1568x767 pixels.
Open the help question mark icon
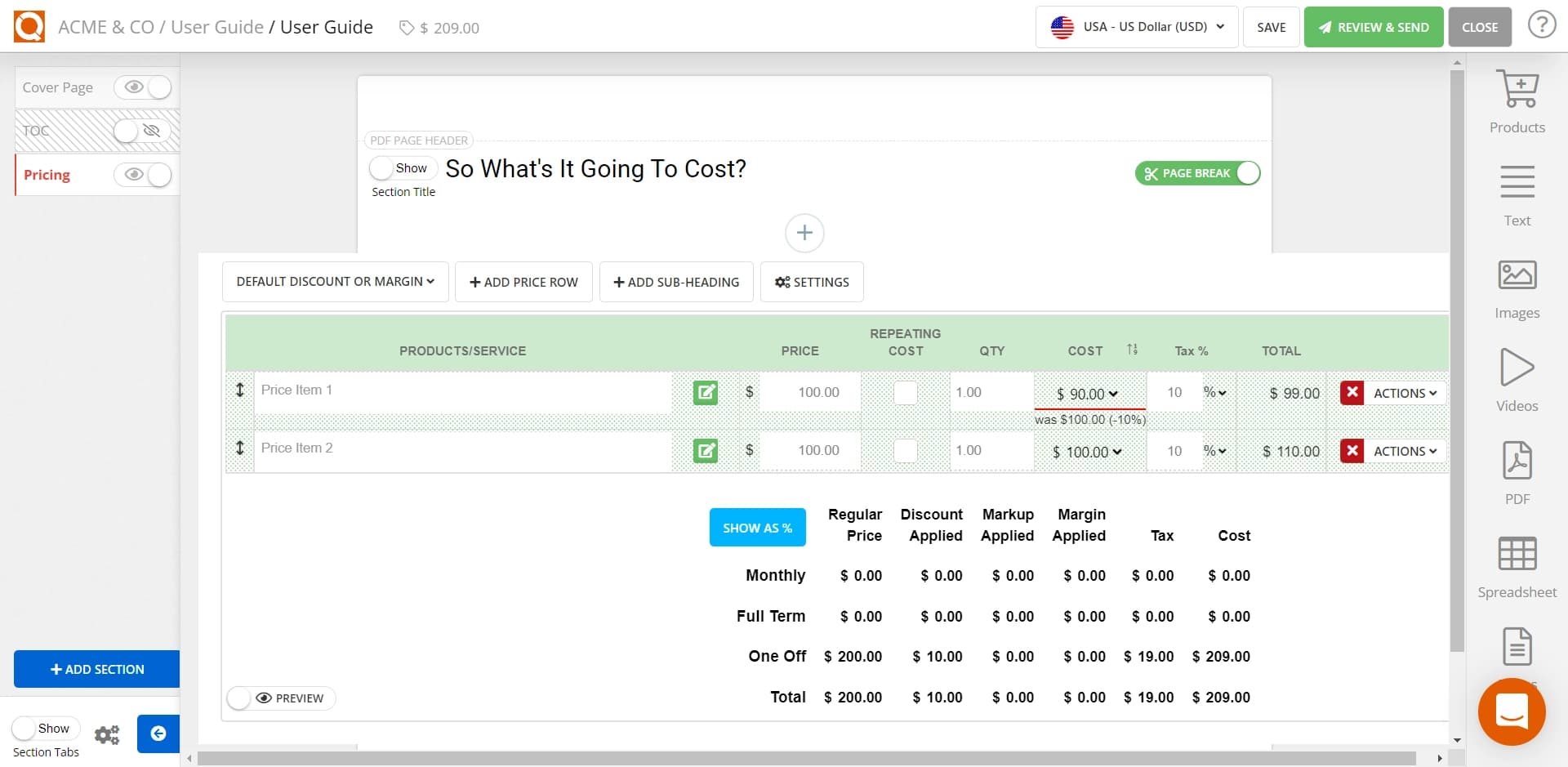tap(1542, 25)
